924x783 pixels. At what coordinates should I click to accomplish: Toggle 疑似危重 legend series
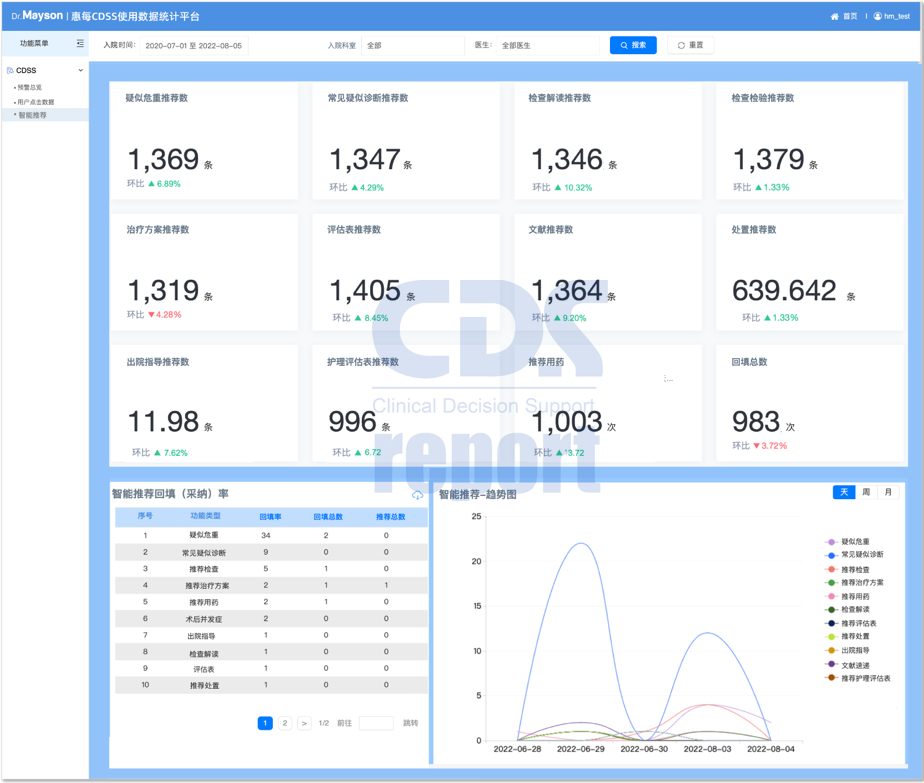pyautogui.click(x=847, y=541)
